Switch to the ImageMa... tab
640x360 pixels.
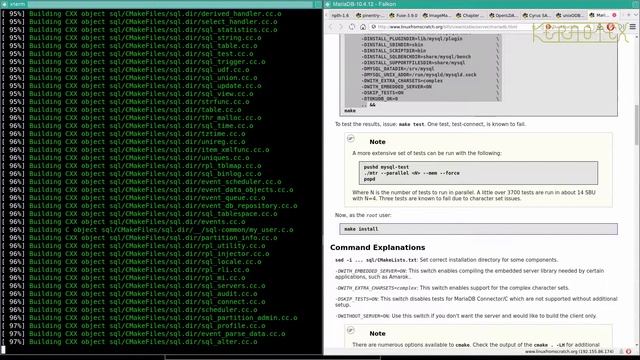coord(436,15)
